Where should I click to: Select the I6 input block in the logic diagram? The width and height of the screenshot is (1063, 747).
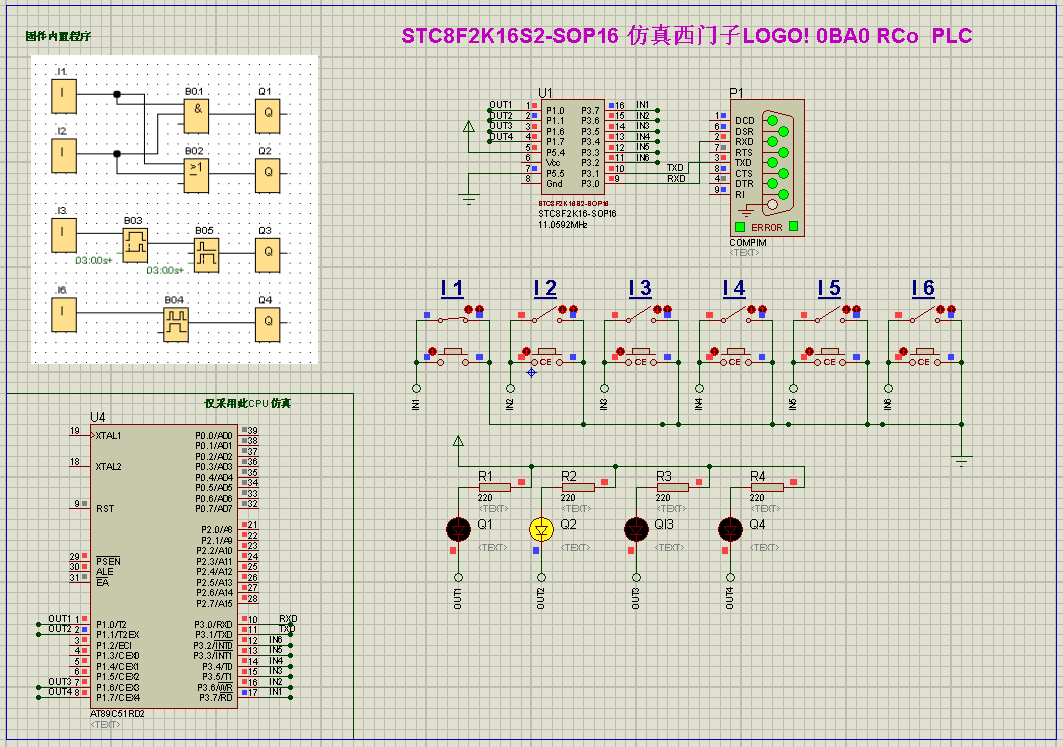pos(64,315)
